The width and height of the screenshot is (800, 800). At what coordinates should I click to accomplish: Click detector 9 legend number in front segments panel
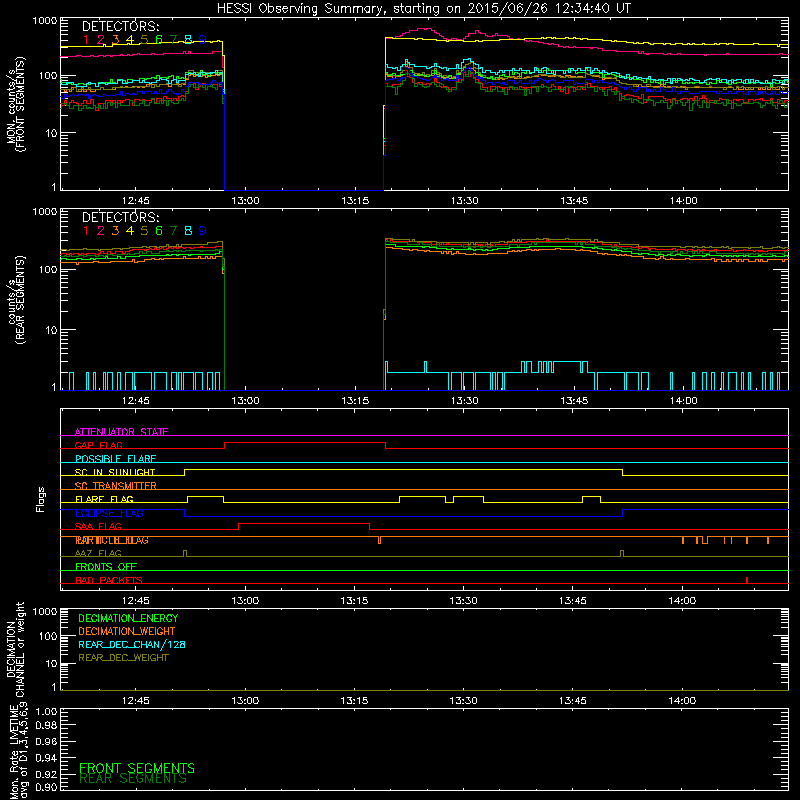203,40
